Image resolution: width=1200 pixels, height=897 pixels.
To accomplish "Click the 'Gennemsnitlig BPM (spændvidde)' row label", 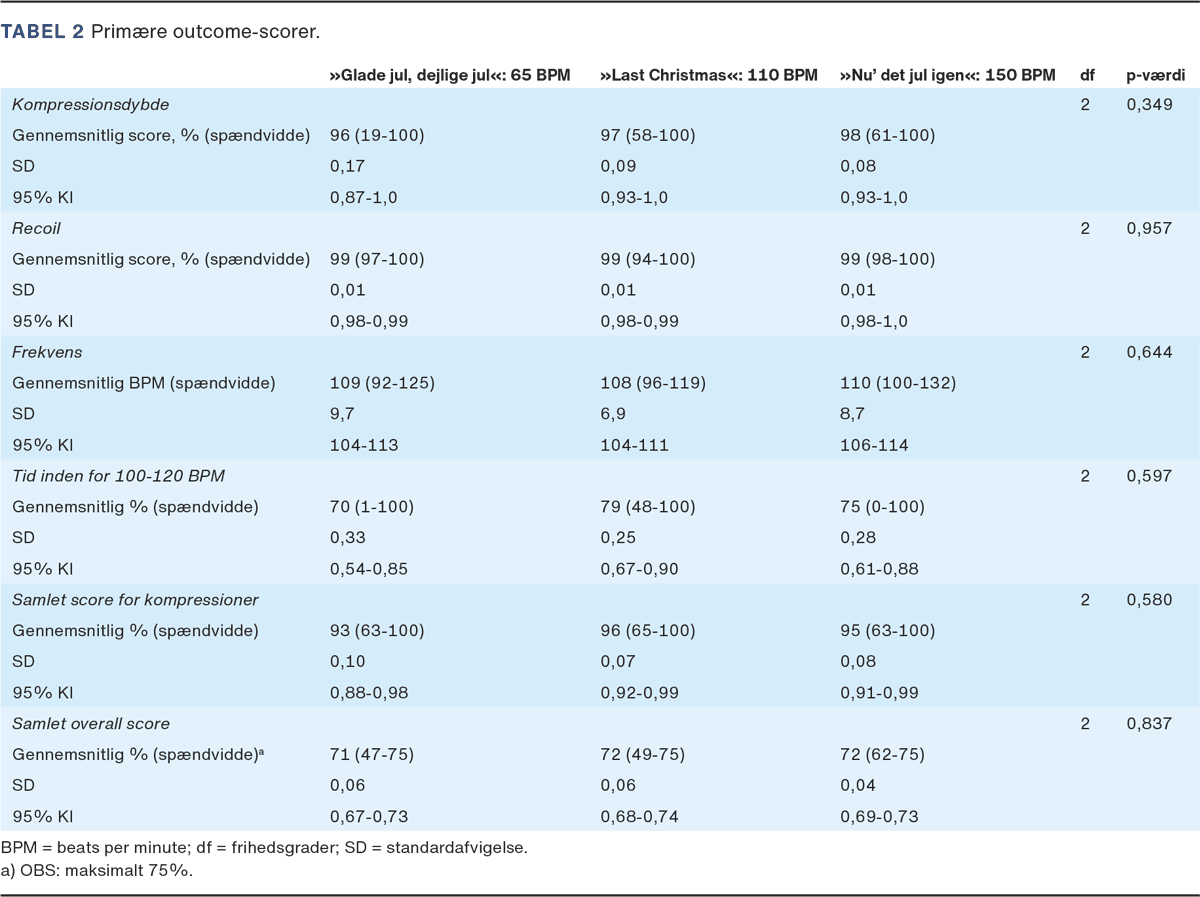I will coord(144,383).
